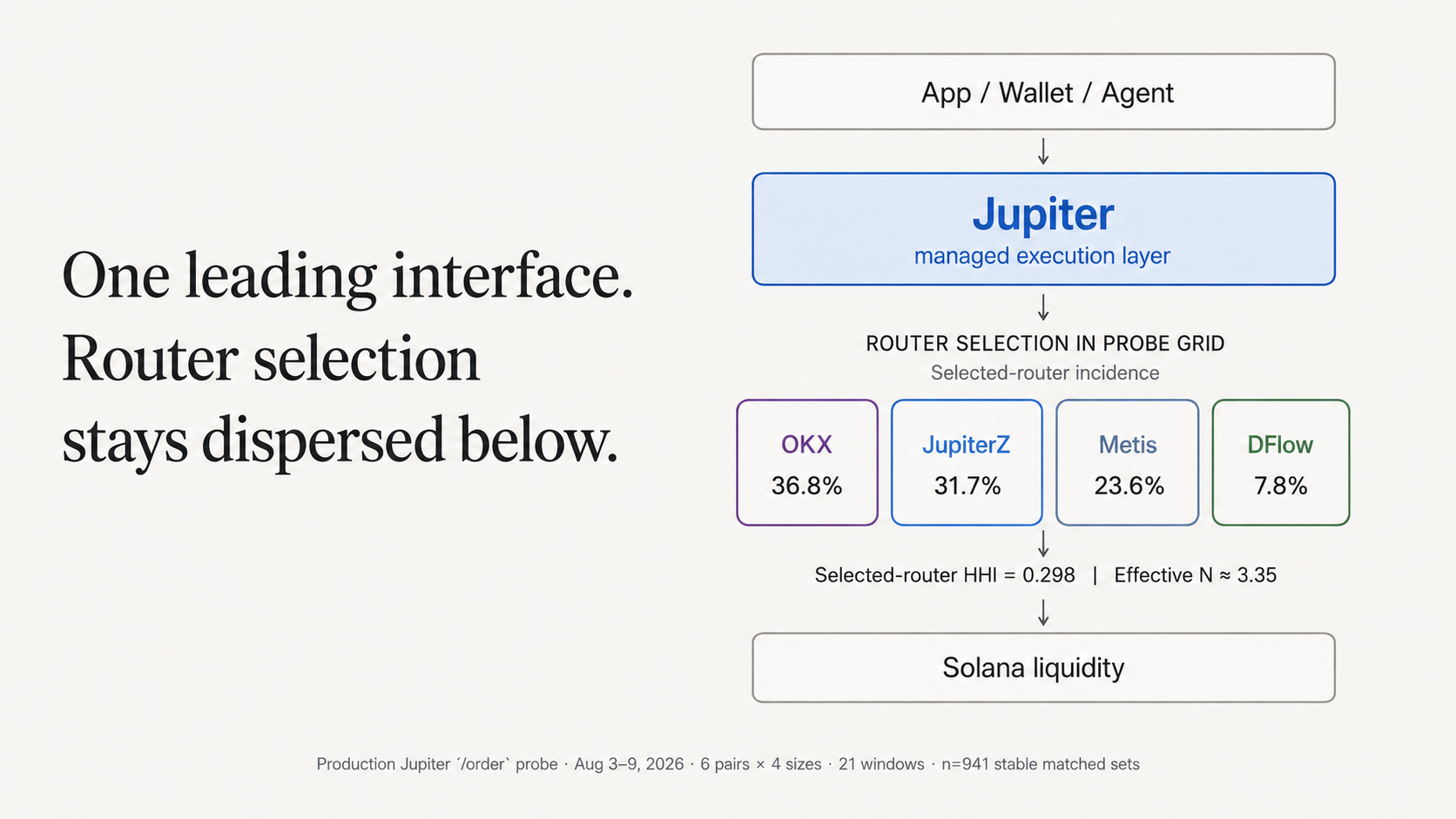This screenshot has width=1456, height=819.
Task: Click the arrow below App / Wallet / Agent
Action: point(1043,151)
